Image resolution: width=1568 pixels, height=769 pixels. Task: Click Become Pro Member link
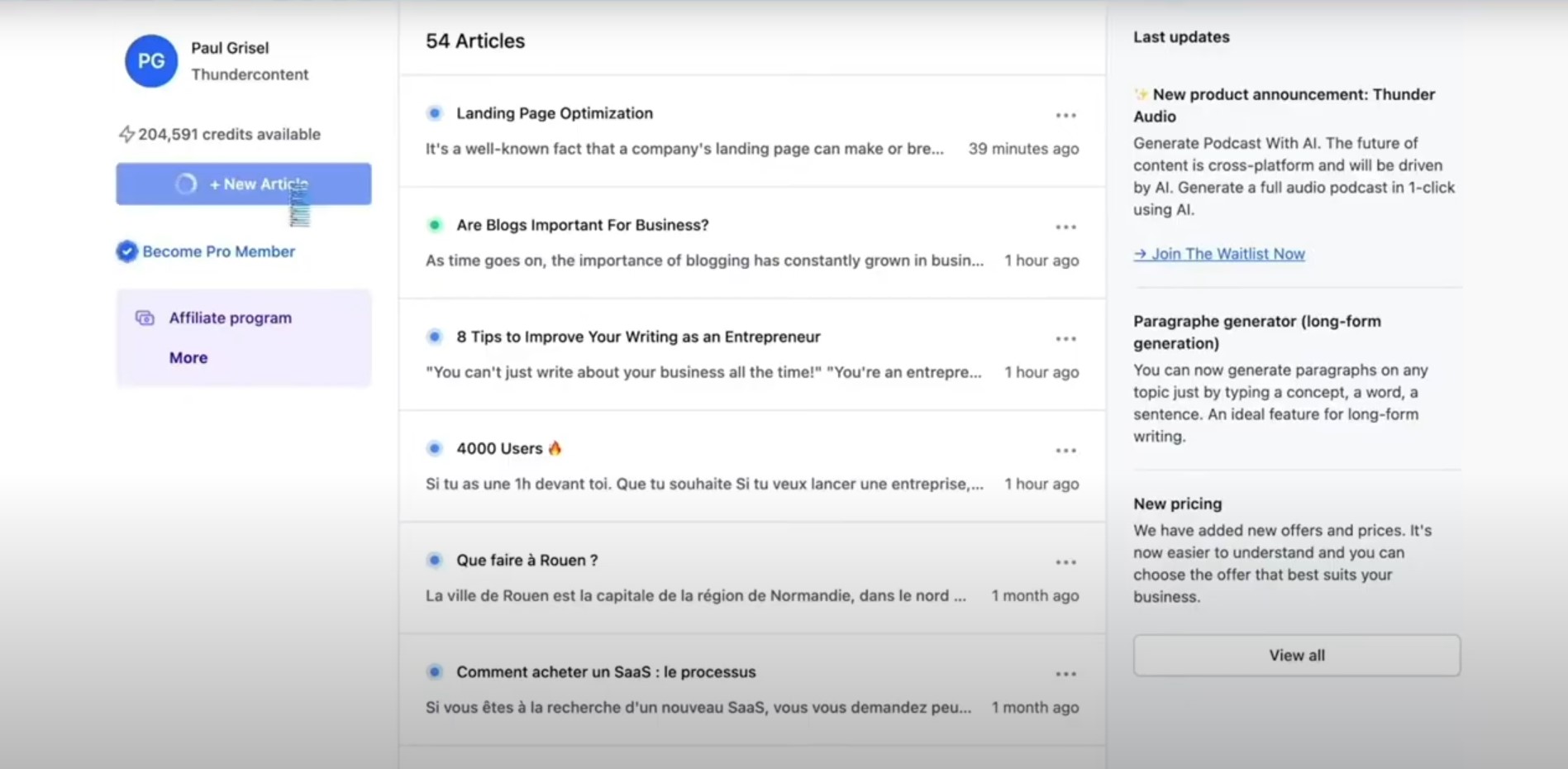click(218, 251)
